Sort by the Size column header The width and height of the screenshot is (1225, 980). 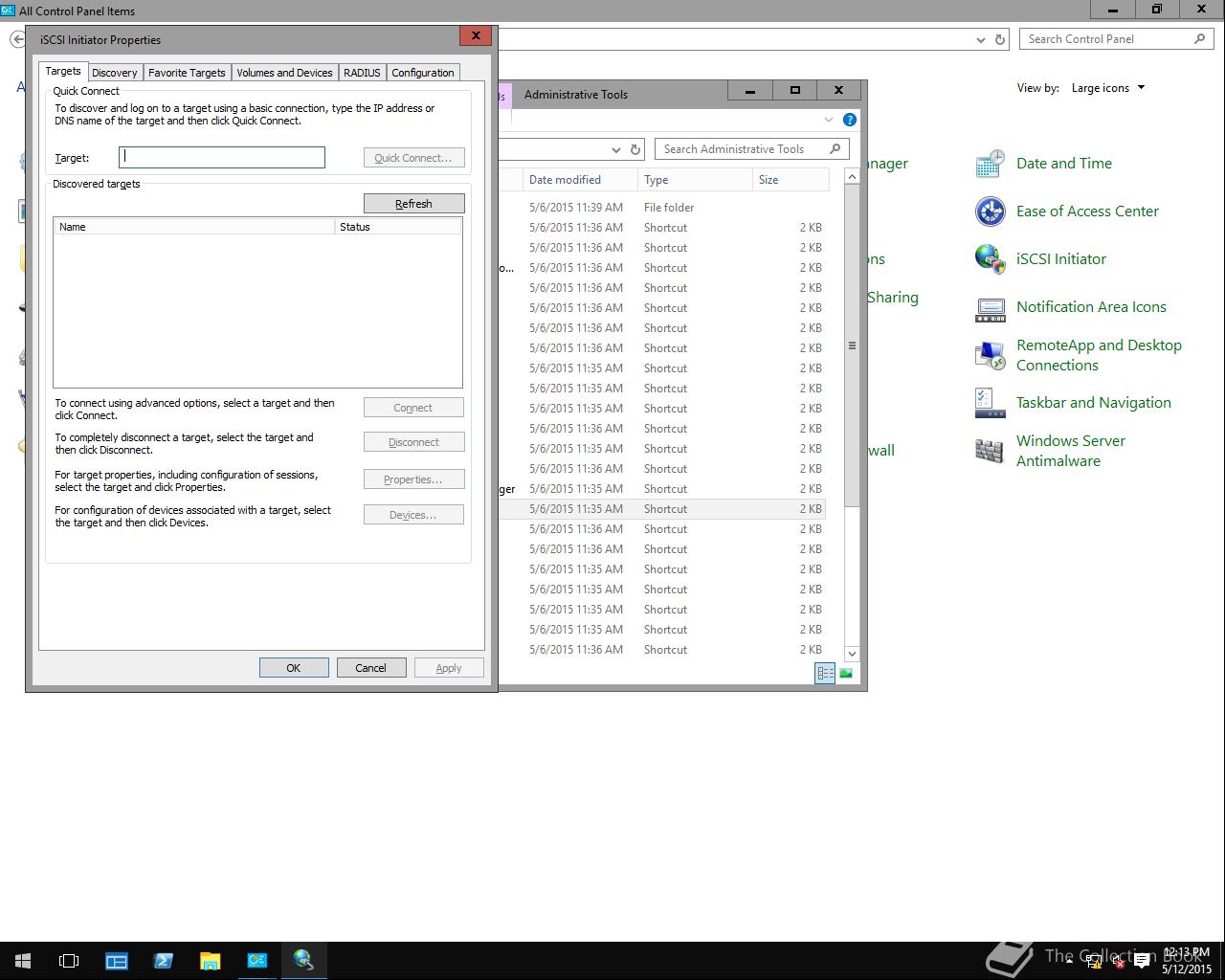click(791, 180)
